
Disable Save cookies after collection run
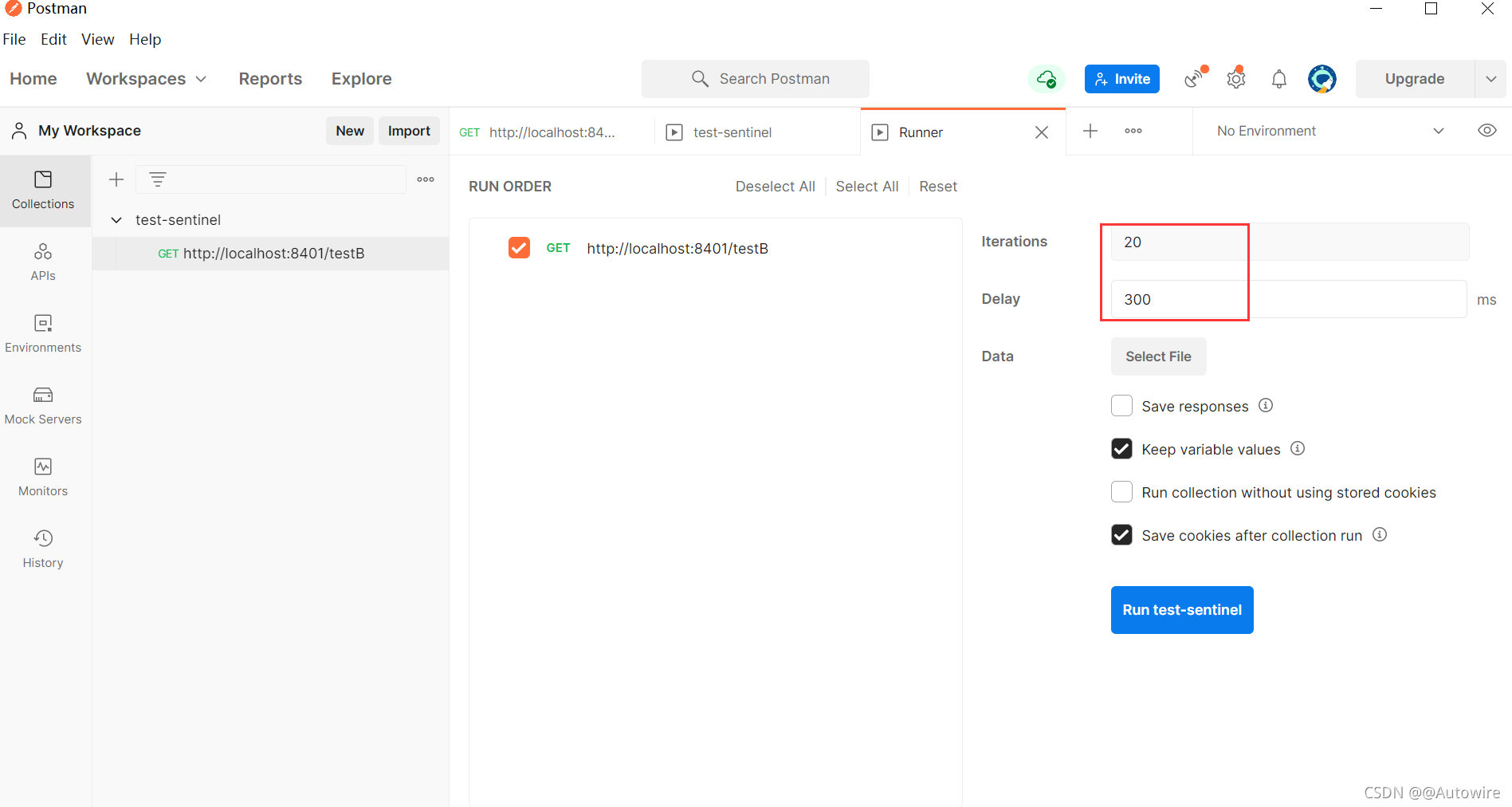point(1121,535)
